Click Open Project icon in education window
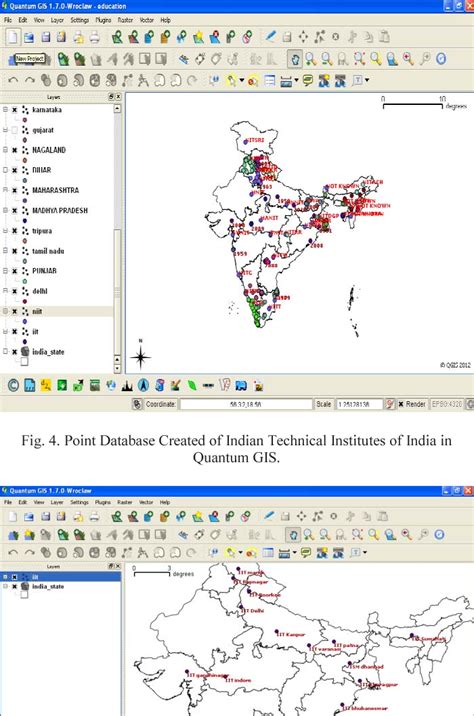 pyautogui.click(x=29, y=37)
